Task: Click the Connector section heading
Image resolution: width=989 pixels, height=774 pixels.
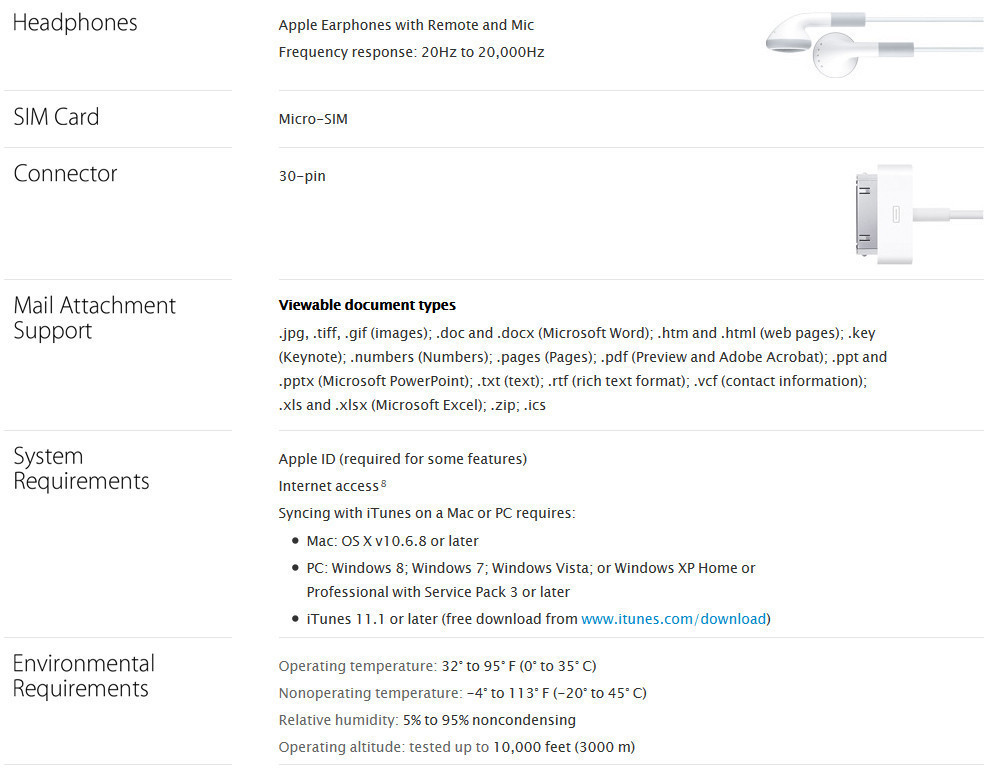Action: (x=65, y=174)
